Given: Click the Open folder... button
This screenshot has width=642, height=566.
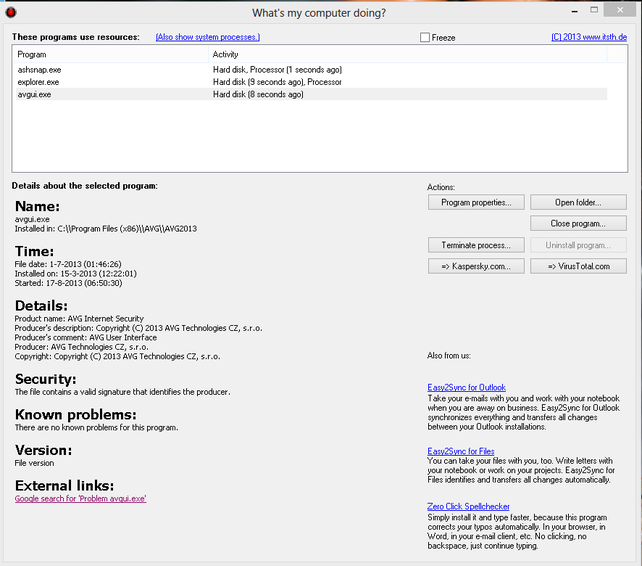Looking at the screenshot, I should [x=578, y=202].
